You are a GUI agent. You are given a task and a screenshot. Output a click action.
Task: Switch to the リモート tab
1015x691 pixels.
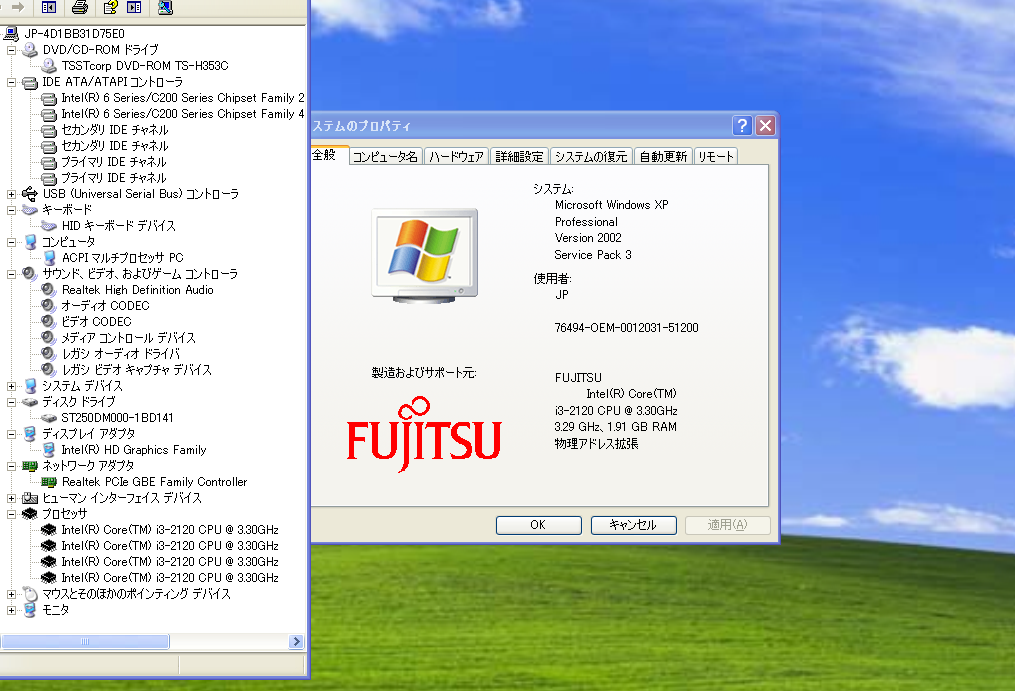click(716, 156)
